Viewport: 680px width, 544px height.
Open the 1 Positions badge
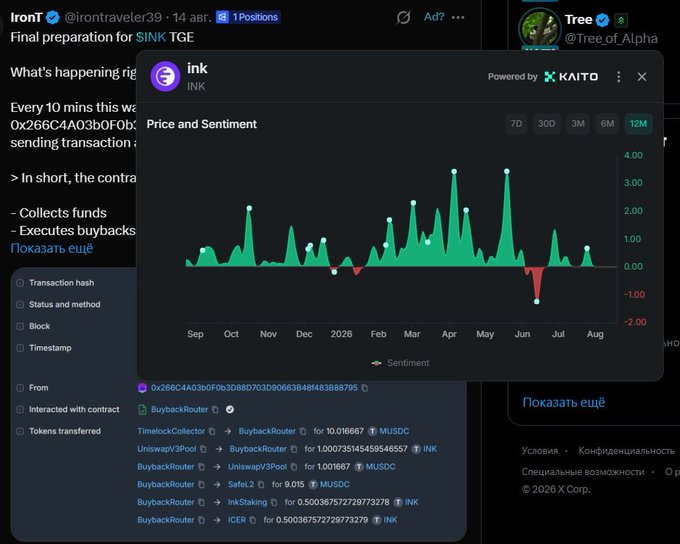(x=248, y=17)
